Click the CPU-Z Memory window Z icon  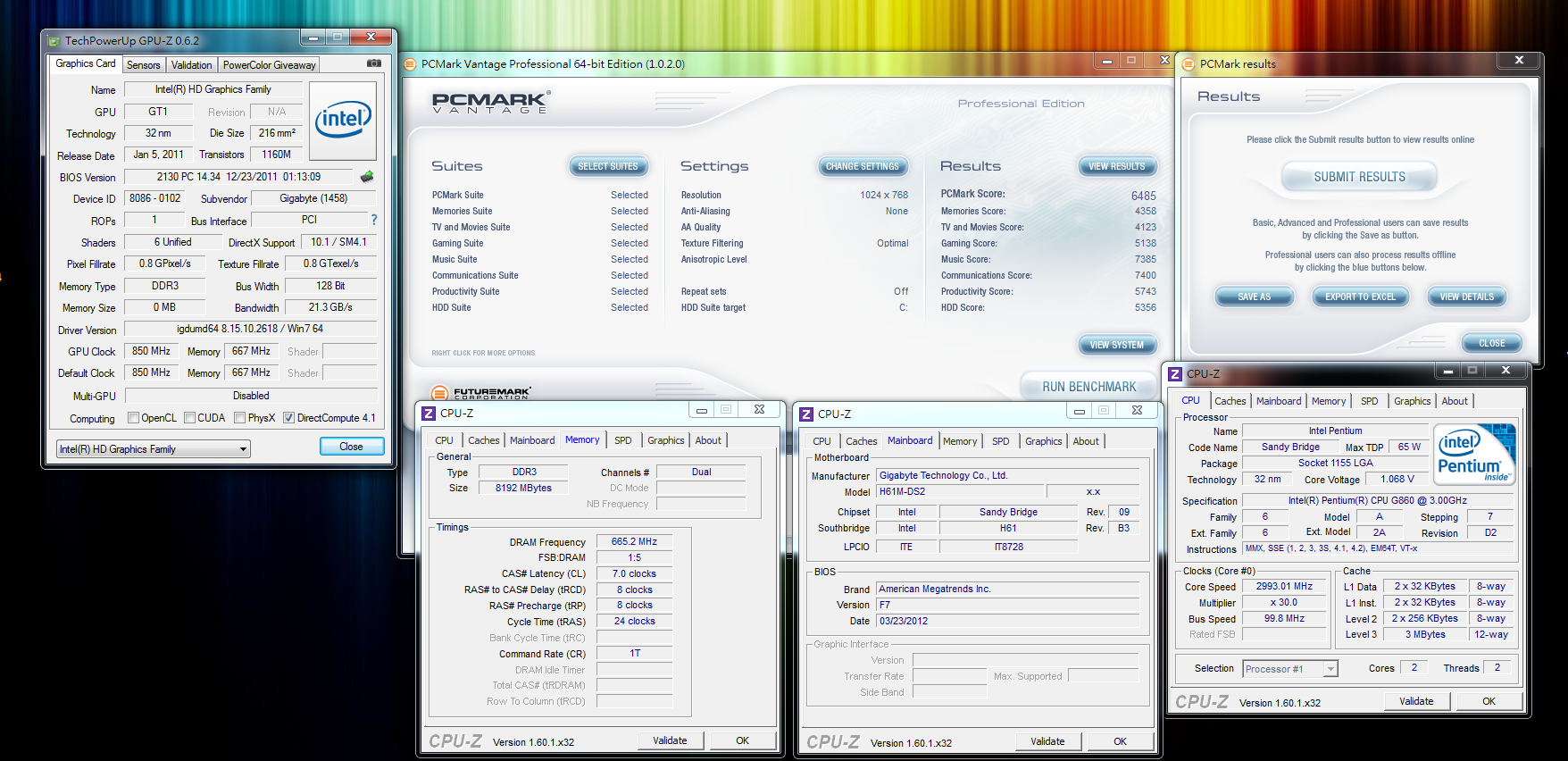click(x=430, y=413)
